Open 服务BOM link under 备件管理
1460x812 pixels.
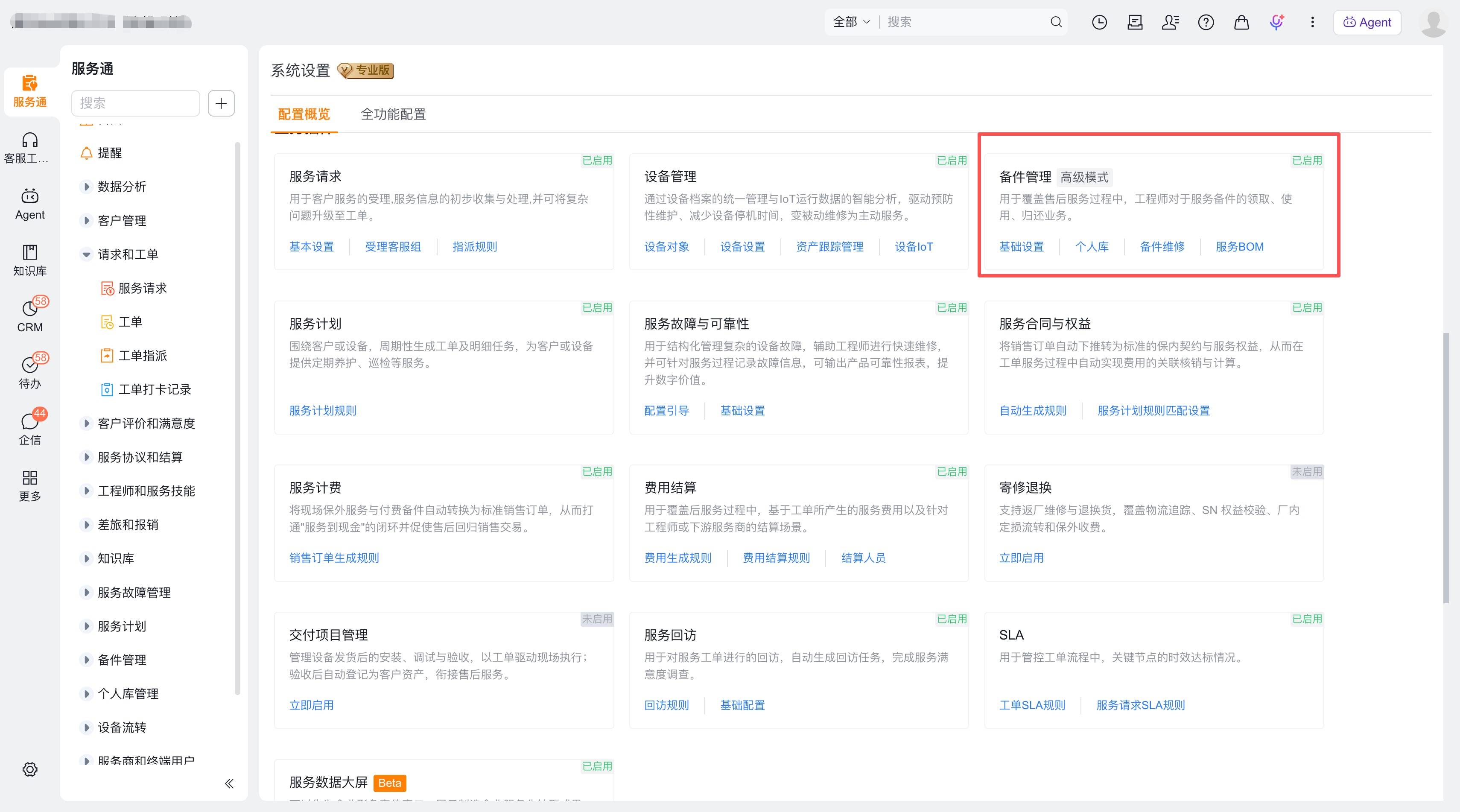coord(1240,247)
